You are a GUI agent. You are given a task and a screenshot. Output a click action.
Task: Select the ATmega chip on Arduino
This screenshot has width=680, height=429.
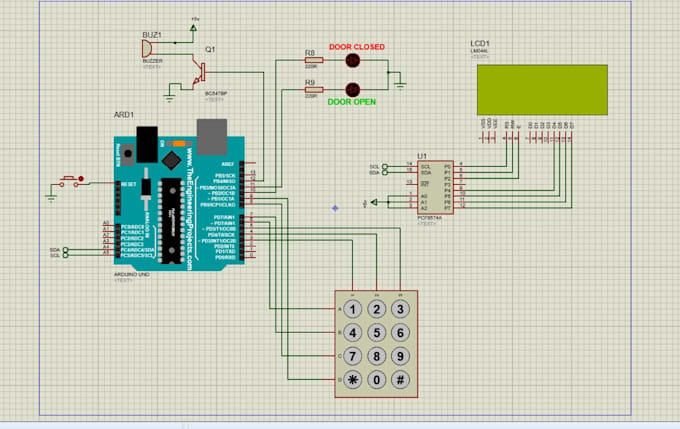(x=171, y=220)
